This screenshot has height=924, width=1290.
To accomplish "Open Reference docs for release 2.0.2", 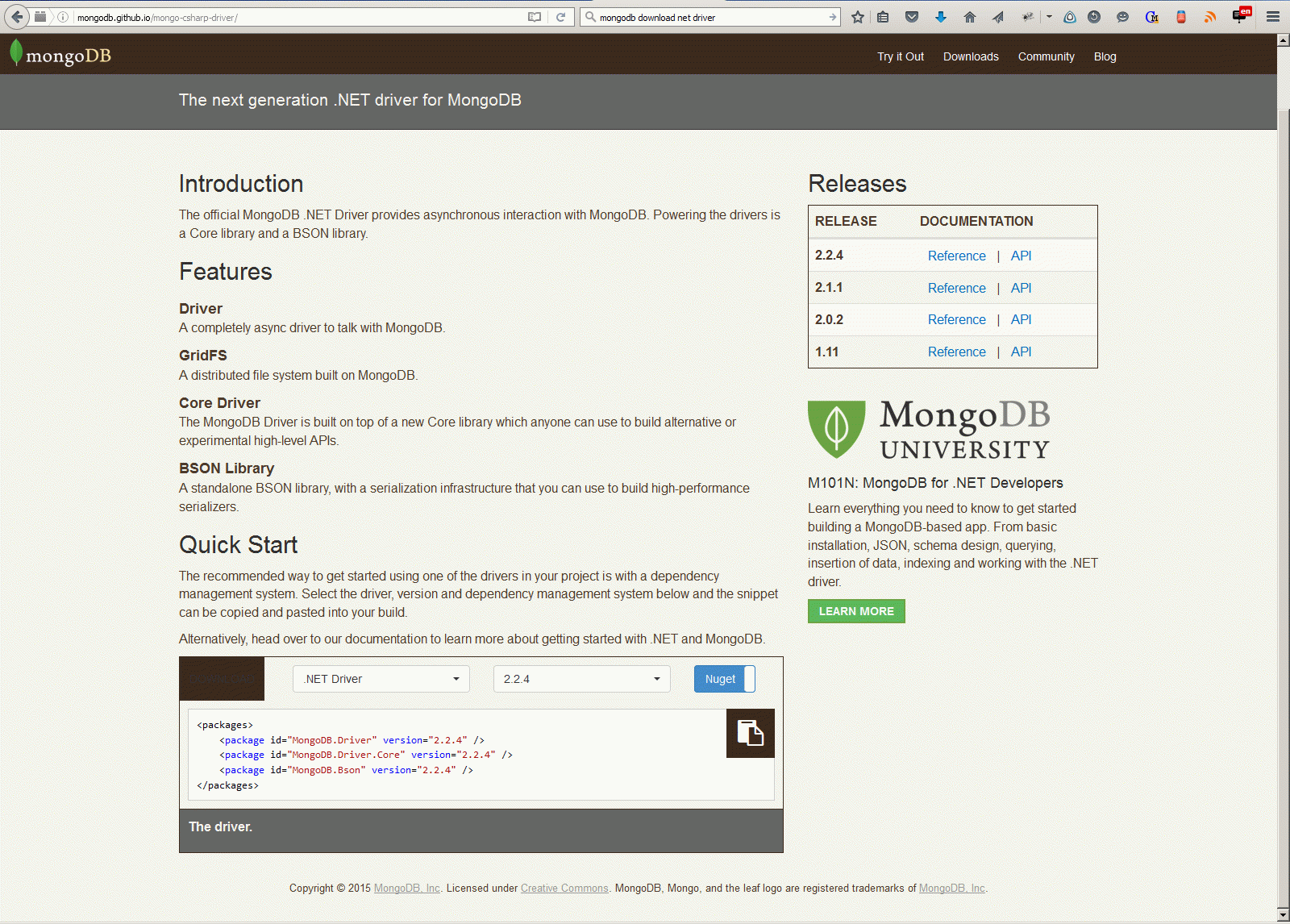I will click(956, 319).
